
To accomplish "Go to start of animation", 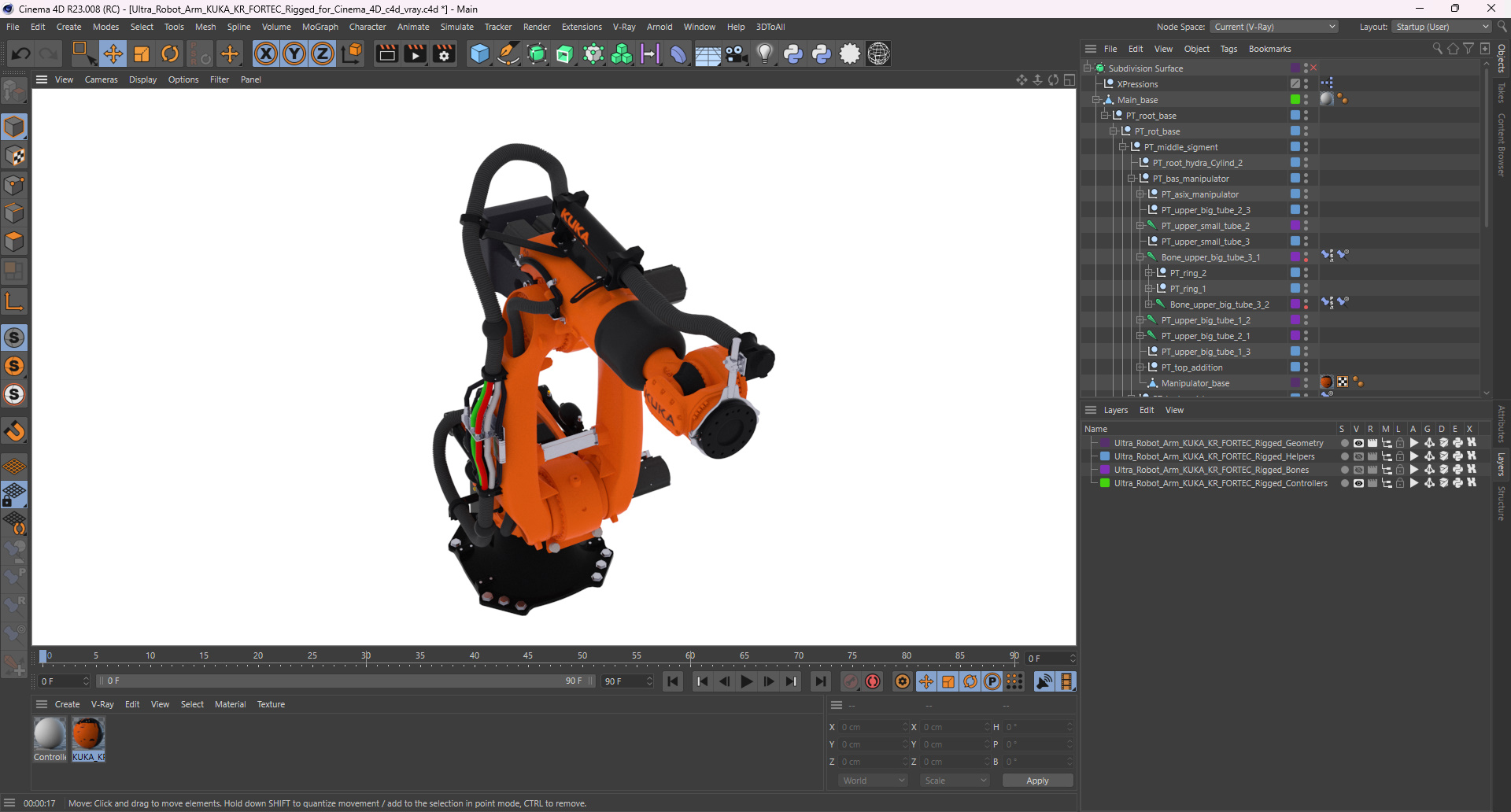I will pos(673,681).
